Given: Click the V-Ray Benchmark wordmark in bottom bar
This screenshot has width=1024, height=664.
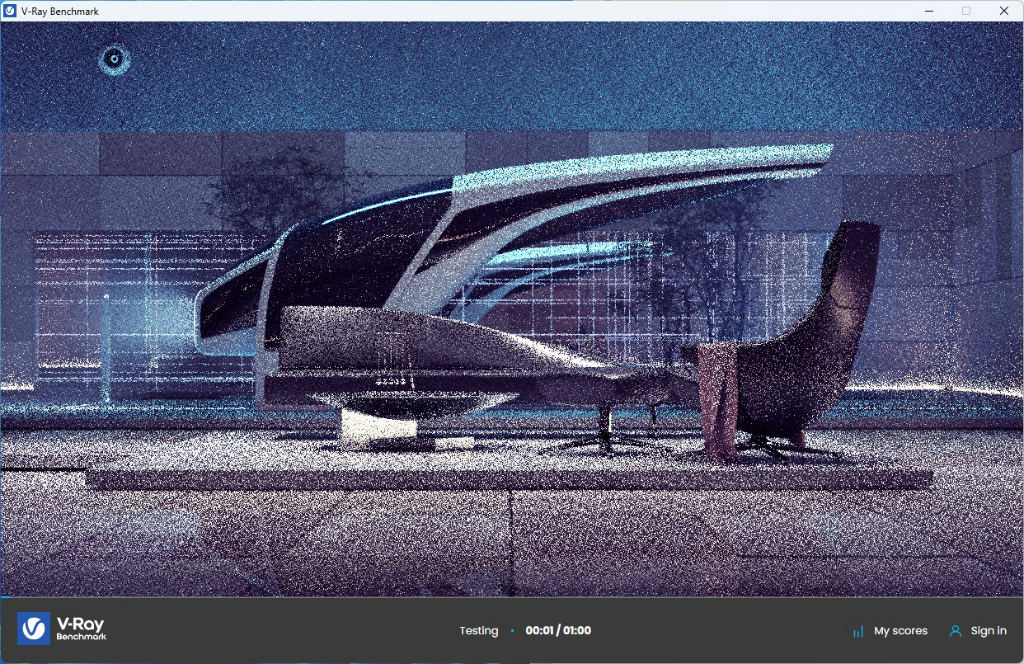Looking at the screenshot, I should pos(81,628).
